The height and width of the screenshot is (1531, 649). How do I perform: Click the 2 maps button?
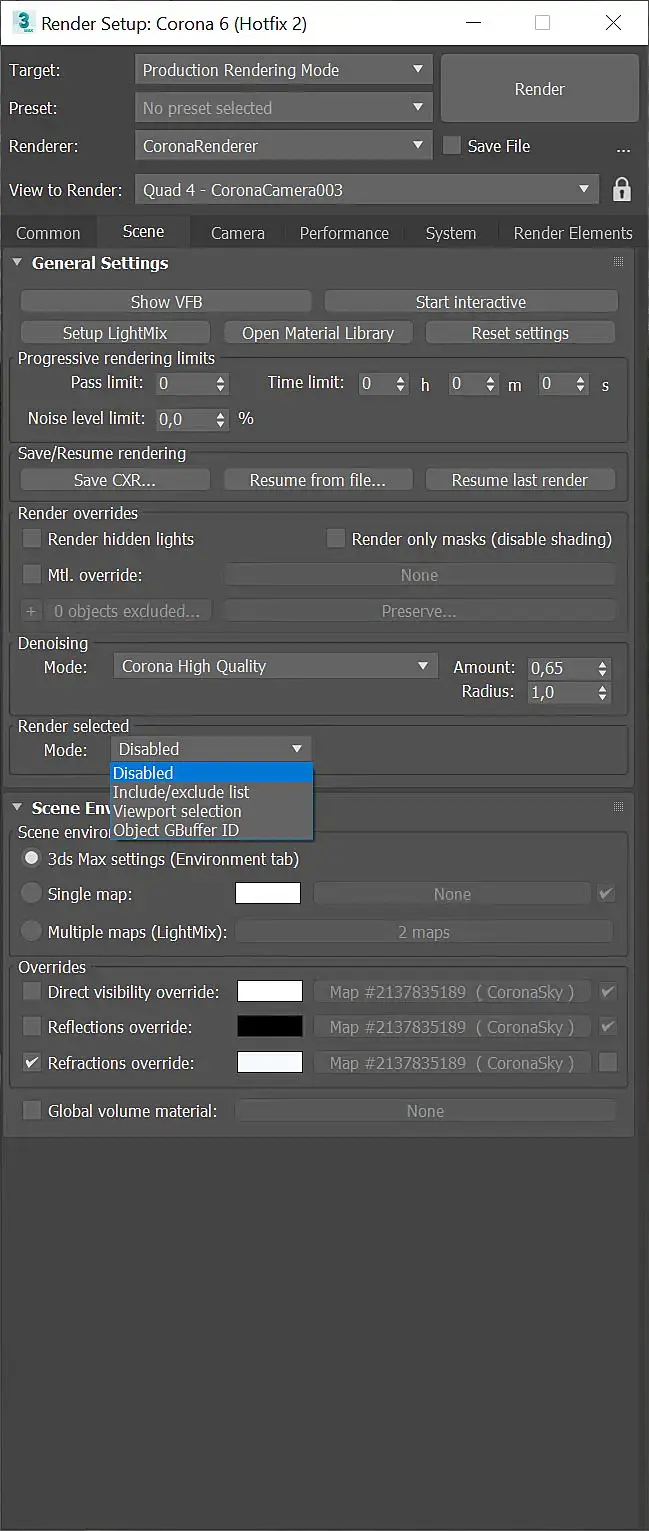pos(424,932)
